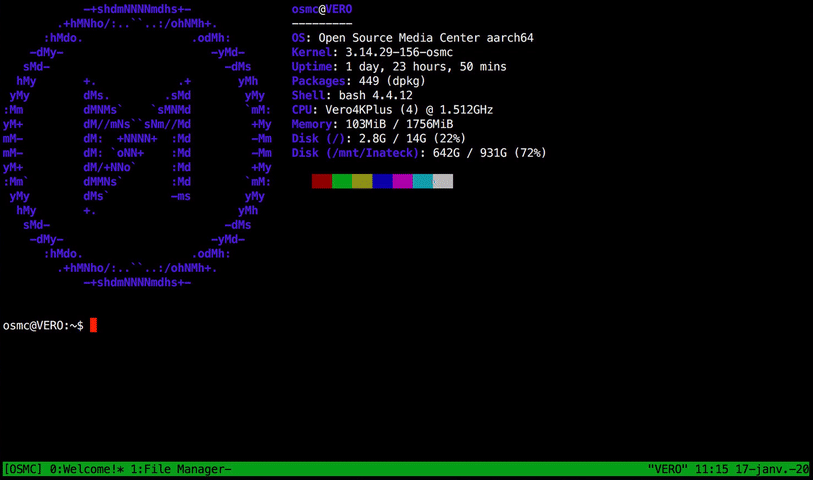Click the Disk (/) 2.8G / 14G line
The width and height of the screenshot is (813, 480).
point(379,138)
